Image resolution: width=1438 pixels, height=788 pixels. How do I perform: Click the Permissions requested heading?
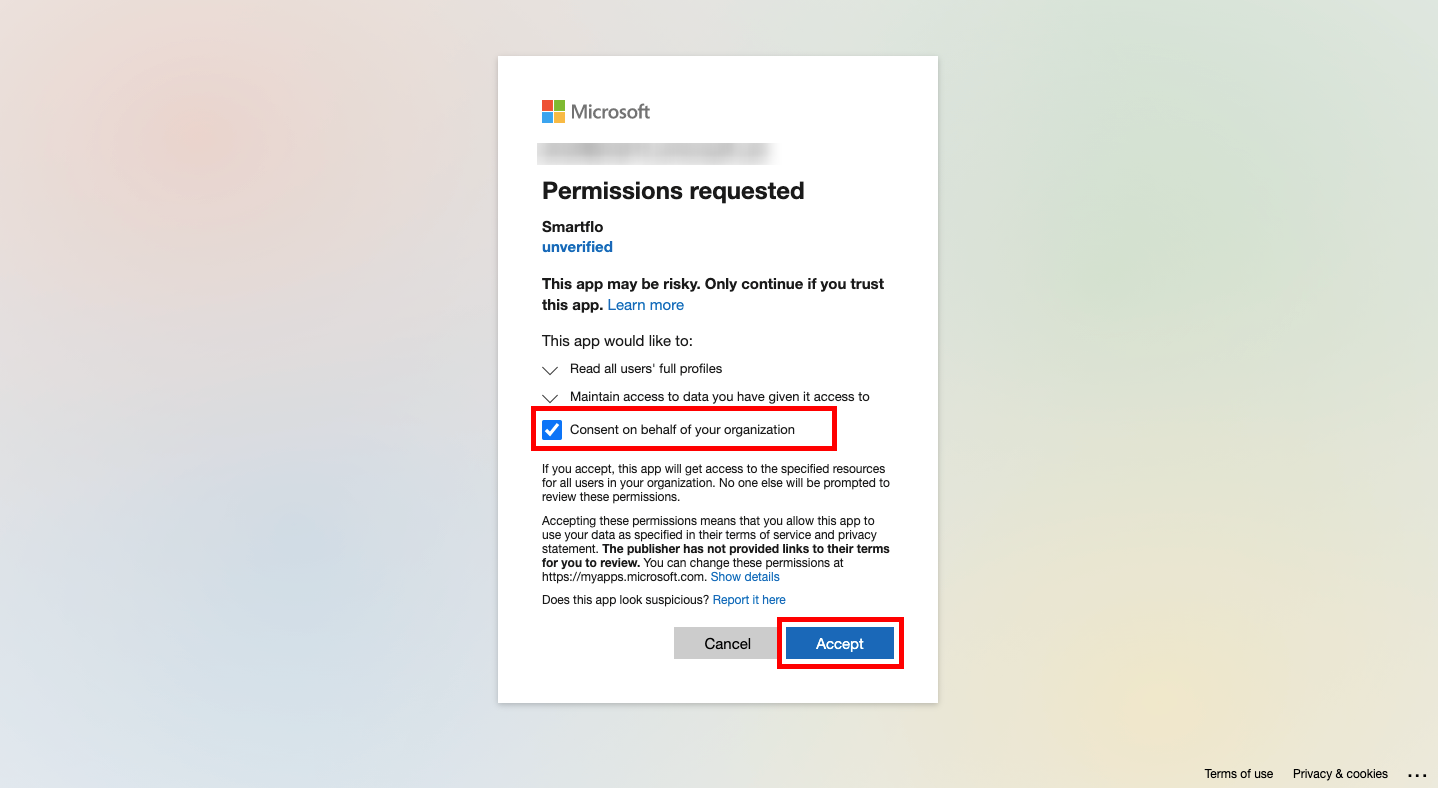click(x=673, y=191)
